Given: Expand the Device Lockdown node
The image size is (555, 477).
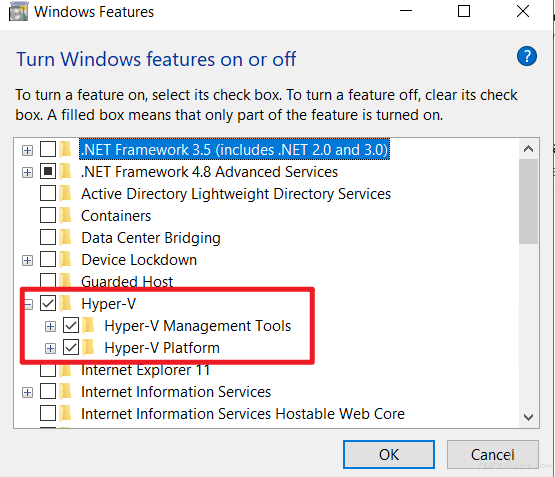Looking at the screenshot, I should pos(27,260).
